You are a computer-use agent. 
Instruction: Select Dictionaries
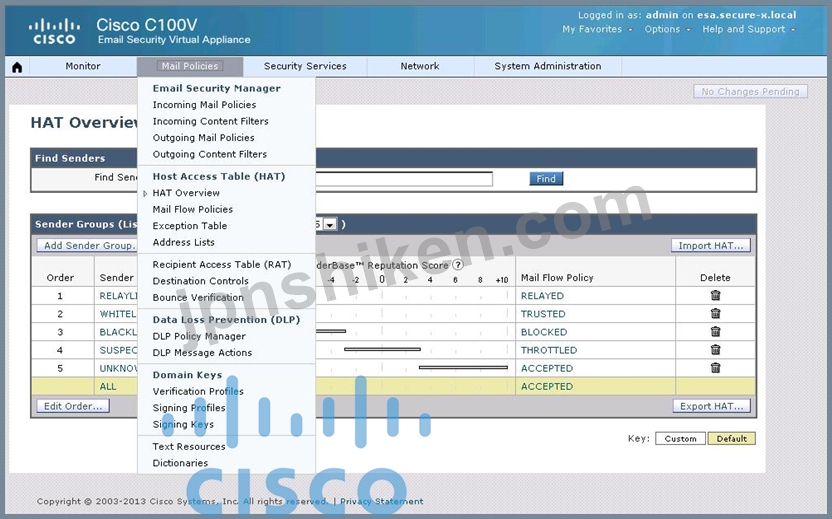[180, 463]
